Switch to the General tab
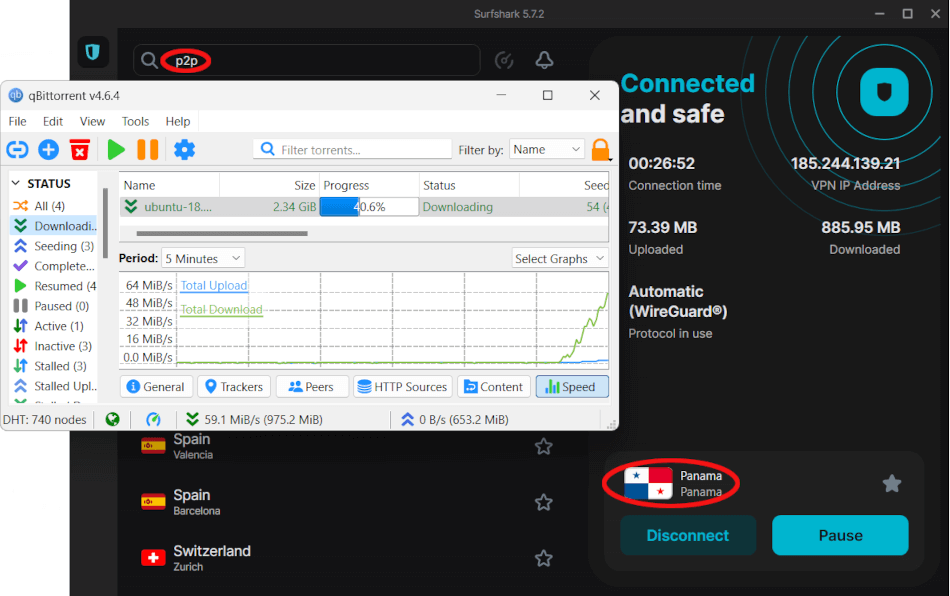The image size is (950, 596). tap(156, 386)
